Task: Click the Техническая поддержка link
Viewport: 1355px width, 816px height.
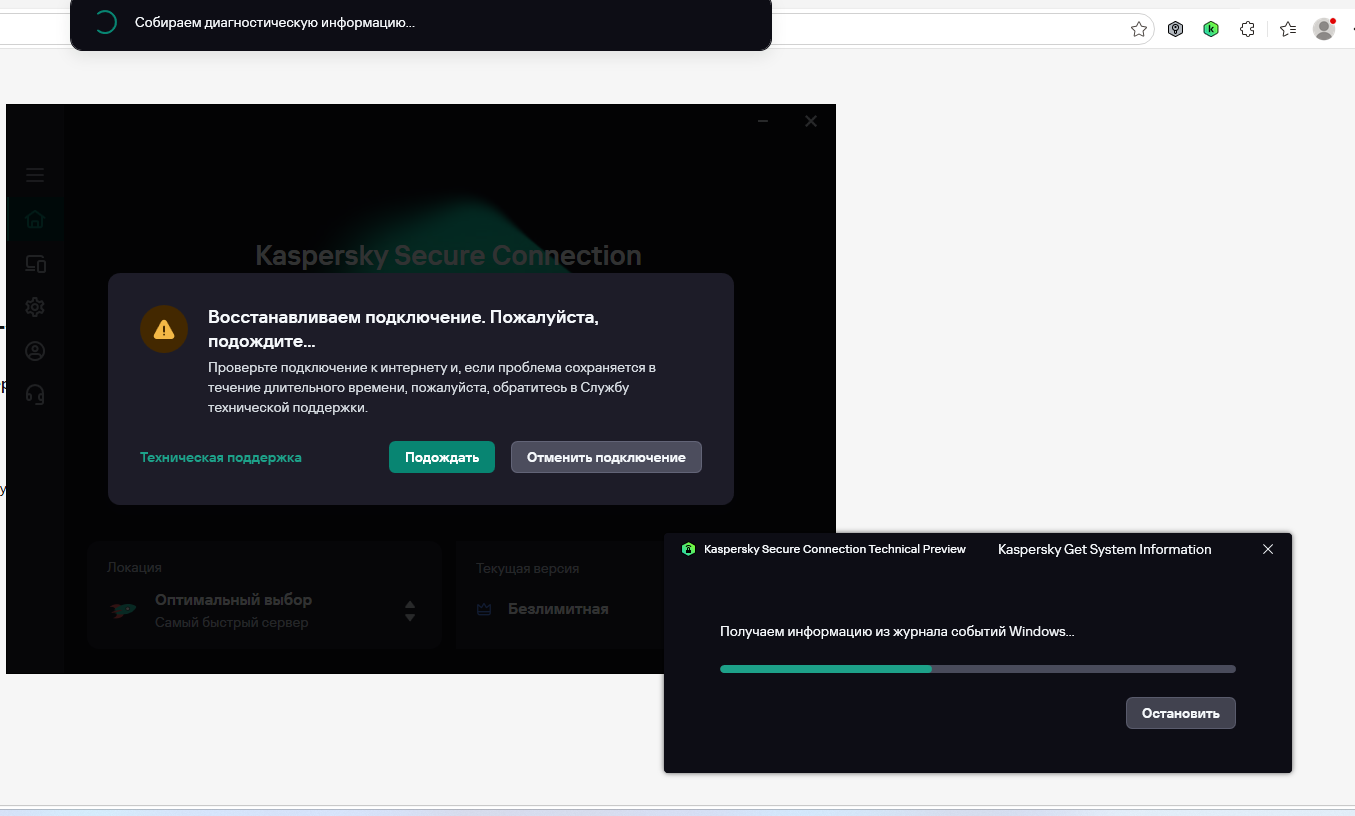Action: (221, 457)
